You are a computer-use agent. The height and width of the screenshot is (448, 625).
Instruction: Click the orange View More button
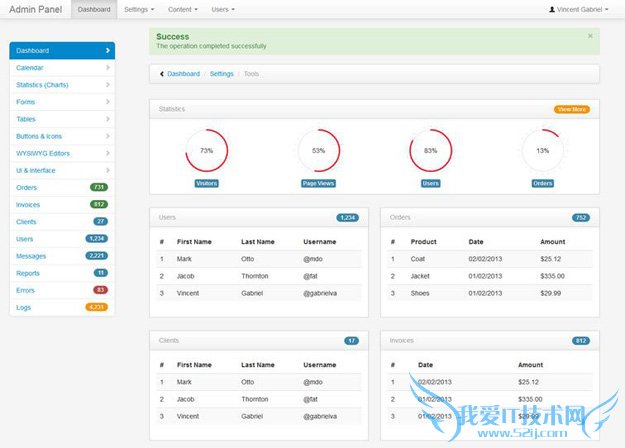point(572,109)
